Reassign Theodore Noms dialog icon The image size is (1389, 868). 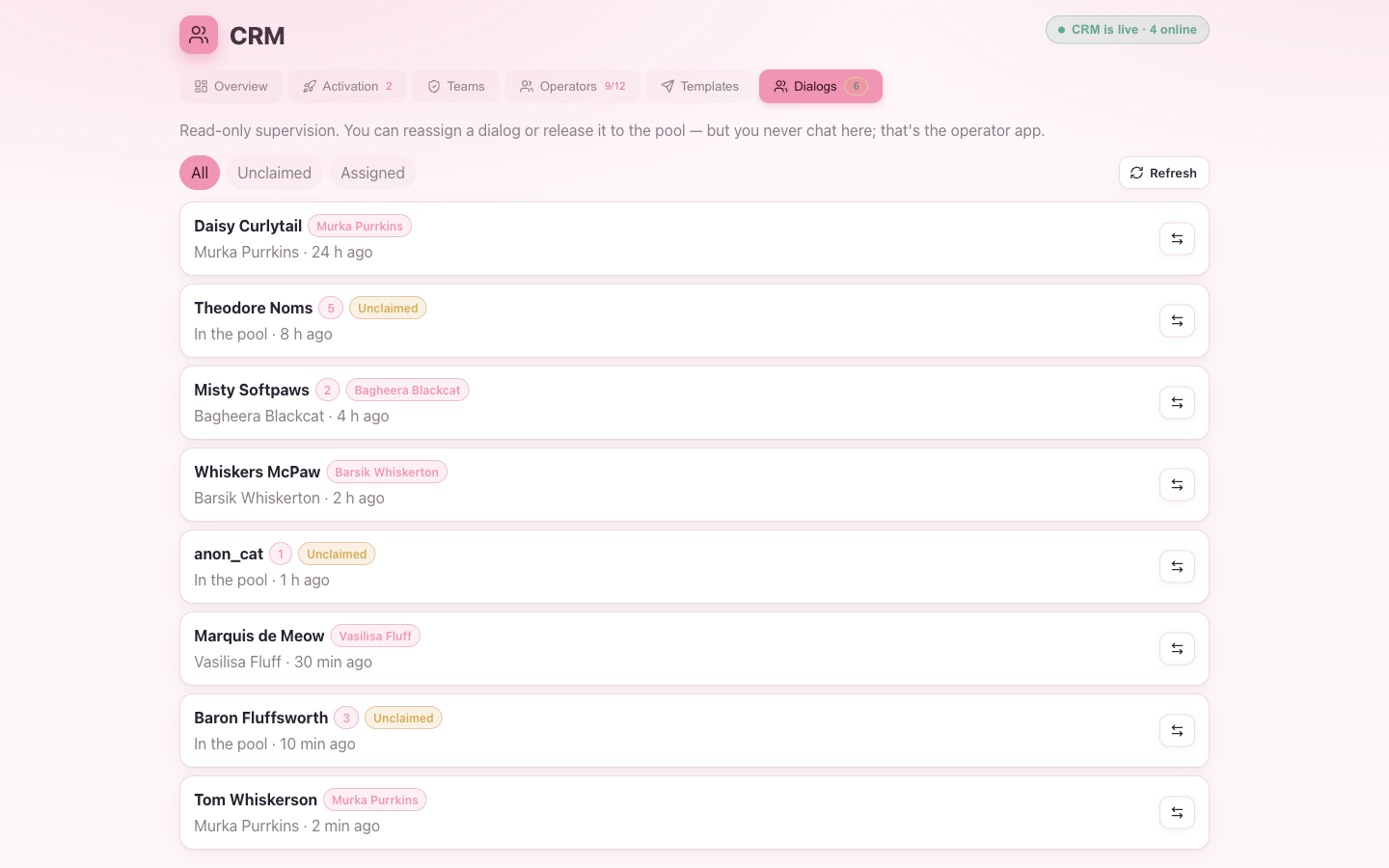click(x=1177, y=321)
